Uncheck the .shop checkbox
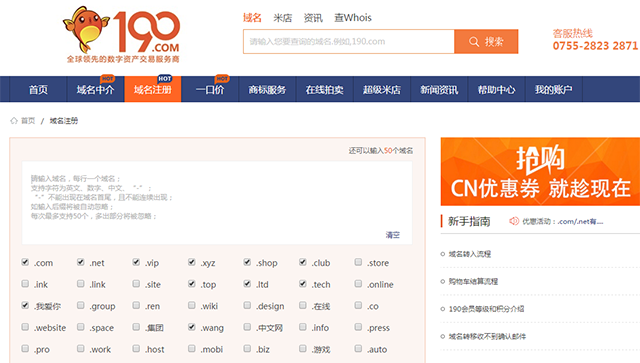The width and height of the screenshot is (640, 363). click(247, 262)
